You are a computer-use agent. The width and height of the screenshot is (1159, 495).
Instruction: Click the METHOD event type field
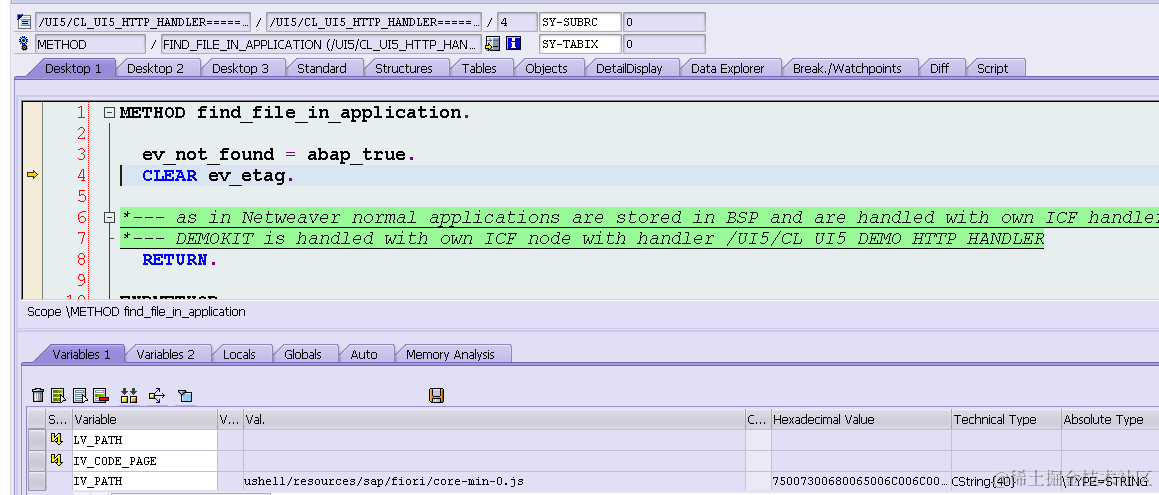(90, 44)
